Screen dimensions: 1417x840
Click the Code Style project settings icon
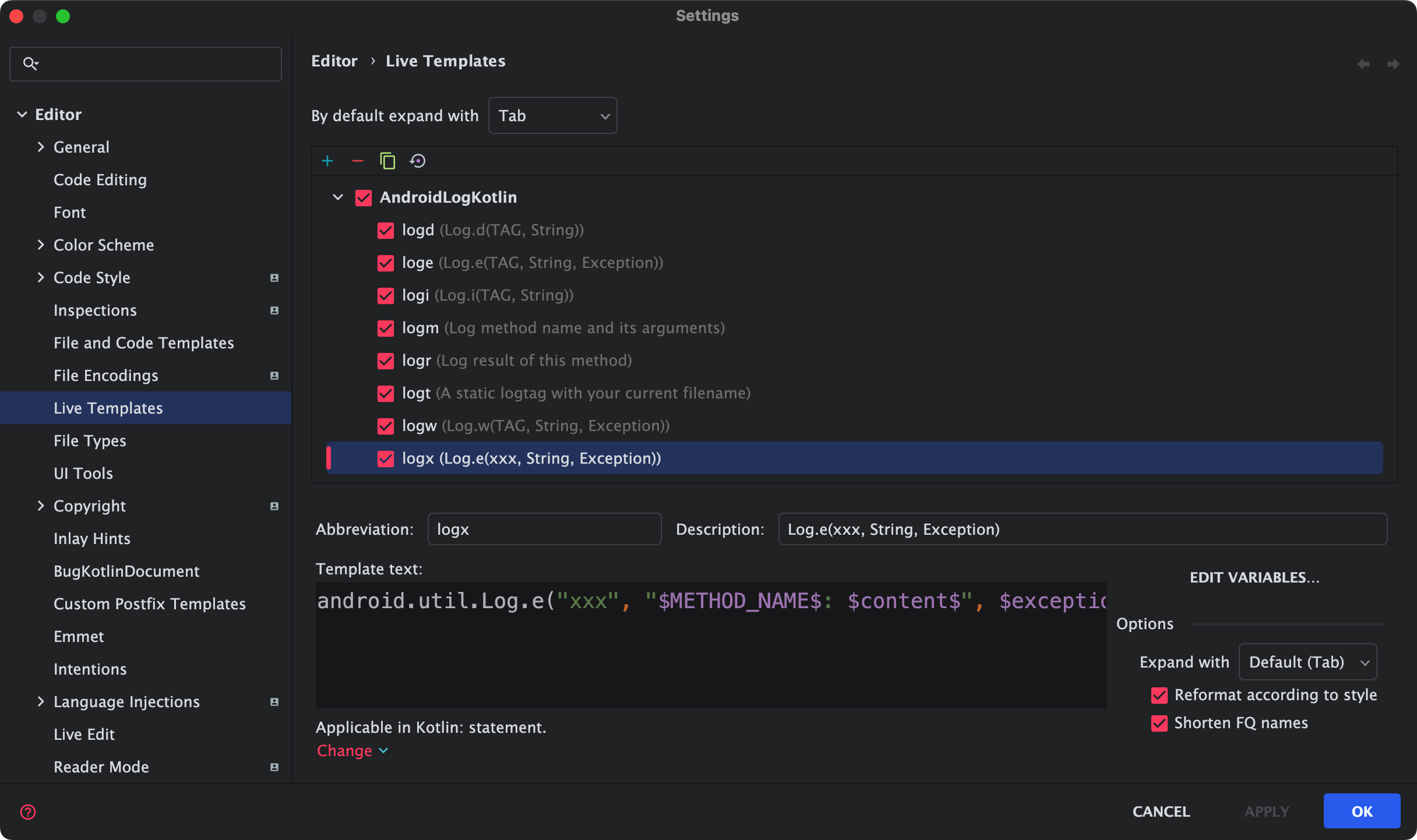[x=274, y=278]
